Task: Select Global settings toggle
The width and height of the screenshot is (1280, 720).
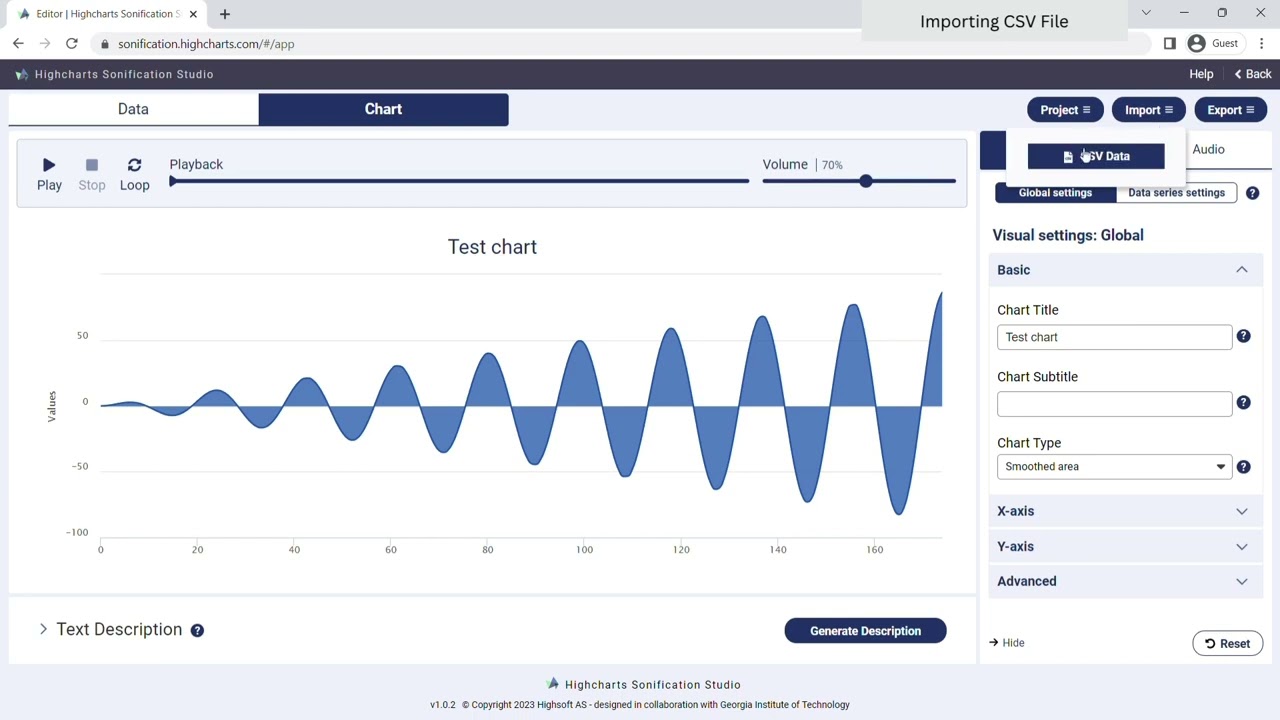Action: (1055, 193)
